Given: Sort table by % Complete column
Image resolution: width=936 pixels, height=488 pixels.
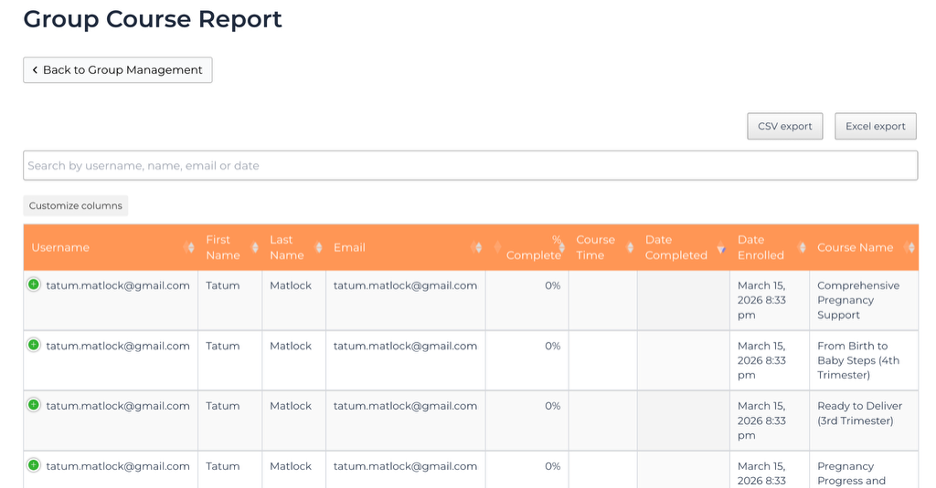Looking at the screenshot, I should point(527,248).
